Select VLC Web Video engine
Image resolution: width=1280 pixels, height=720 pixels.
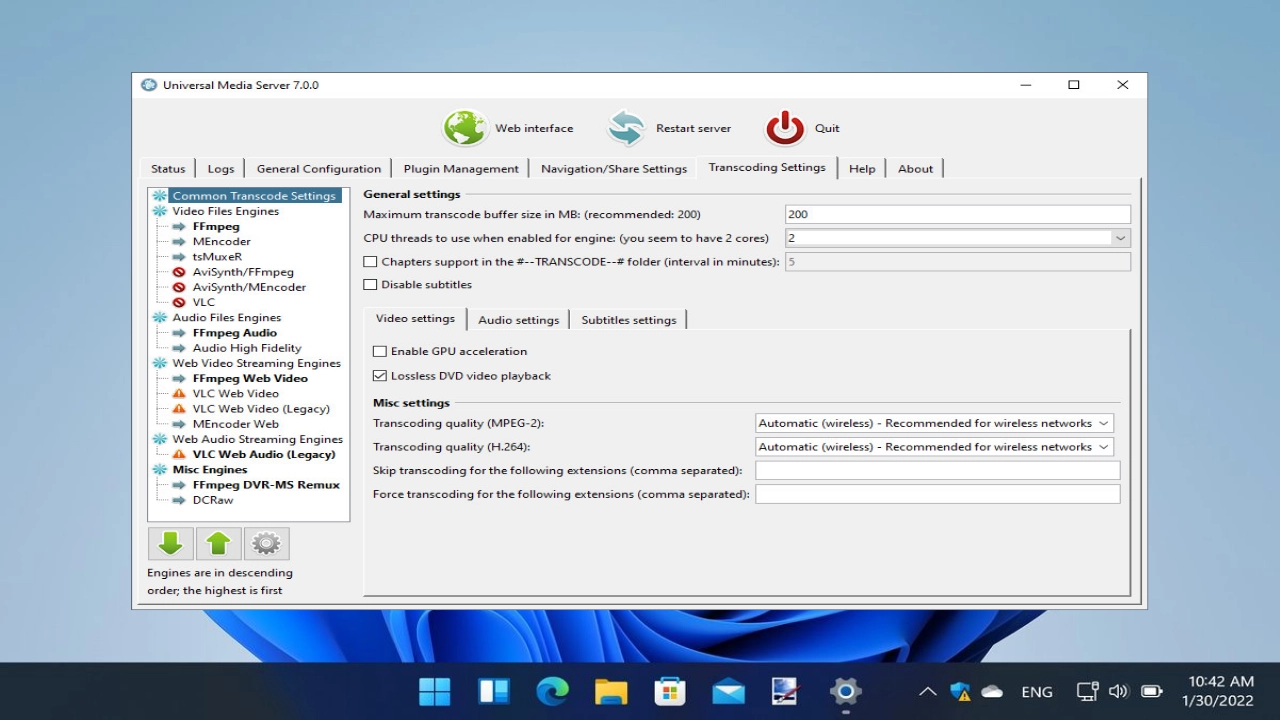point(236,393)
